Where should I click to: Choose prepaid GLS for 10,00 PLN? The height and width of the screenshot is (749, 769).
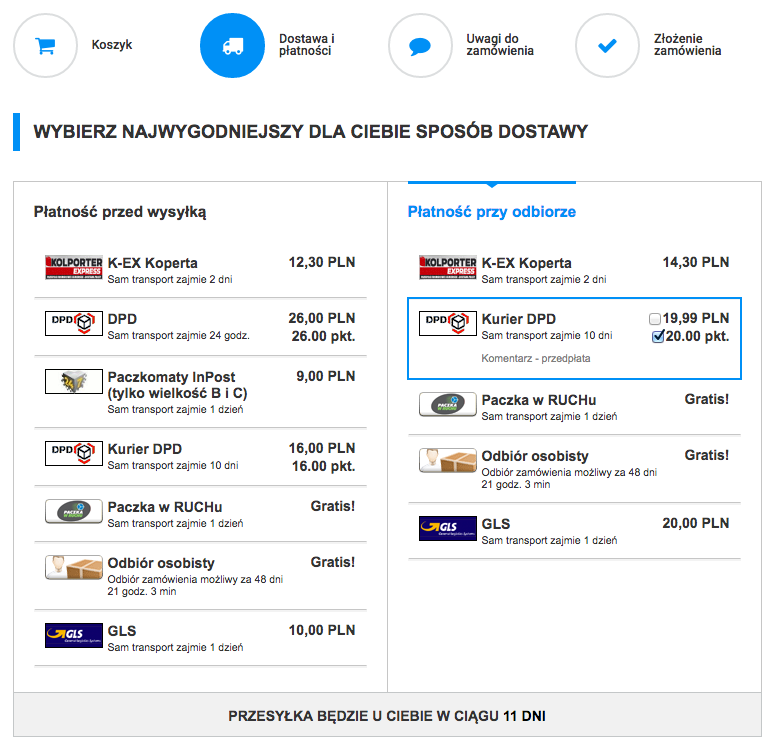(201, 638)
